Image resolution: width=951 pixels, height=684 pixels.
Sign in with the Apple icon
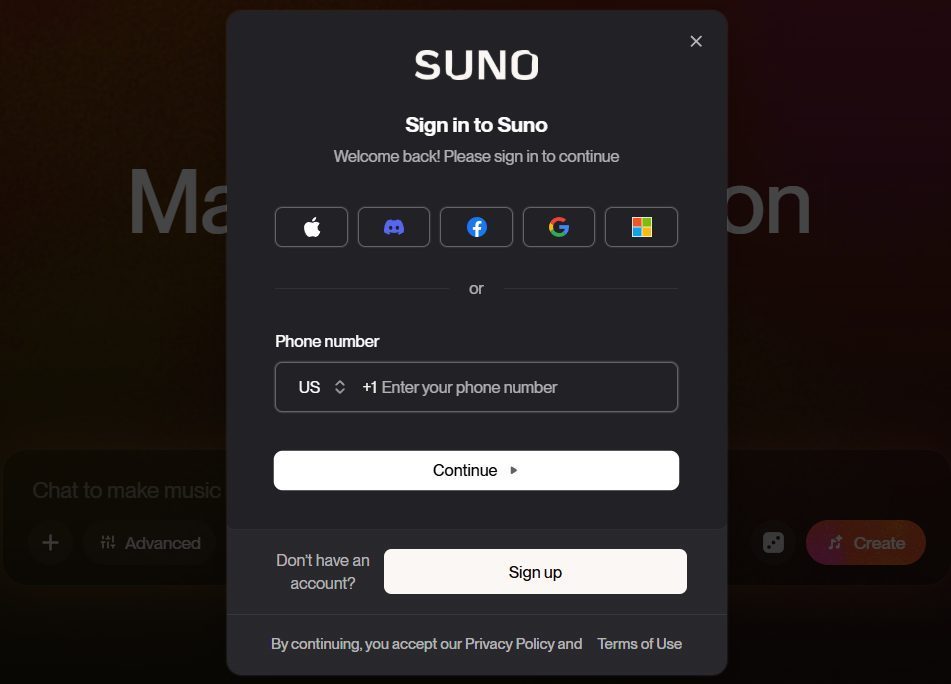[311, 227]
